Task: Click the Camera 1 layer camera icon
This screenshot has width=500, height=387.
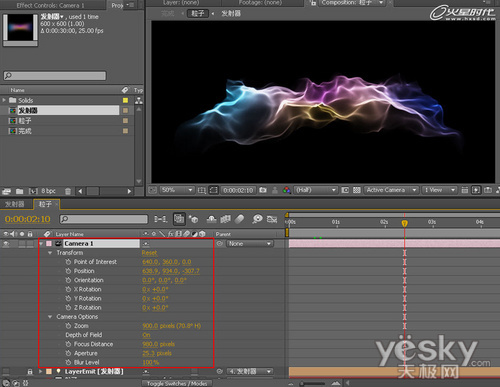Action: click(x=58, y=244)
